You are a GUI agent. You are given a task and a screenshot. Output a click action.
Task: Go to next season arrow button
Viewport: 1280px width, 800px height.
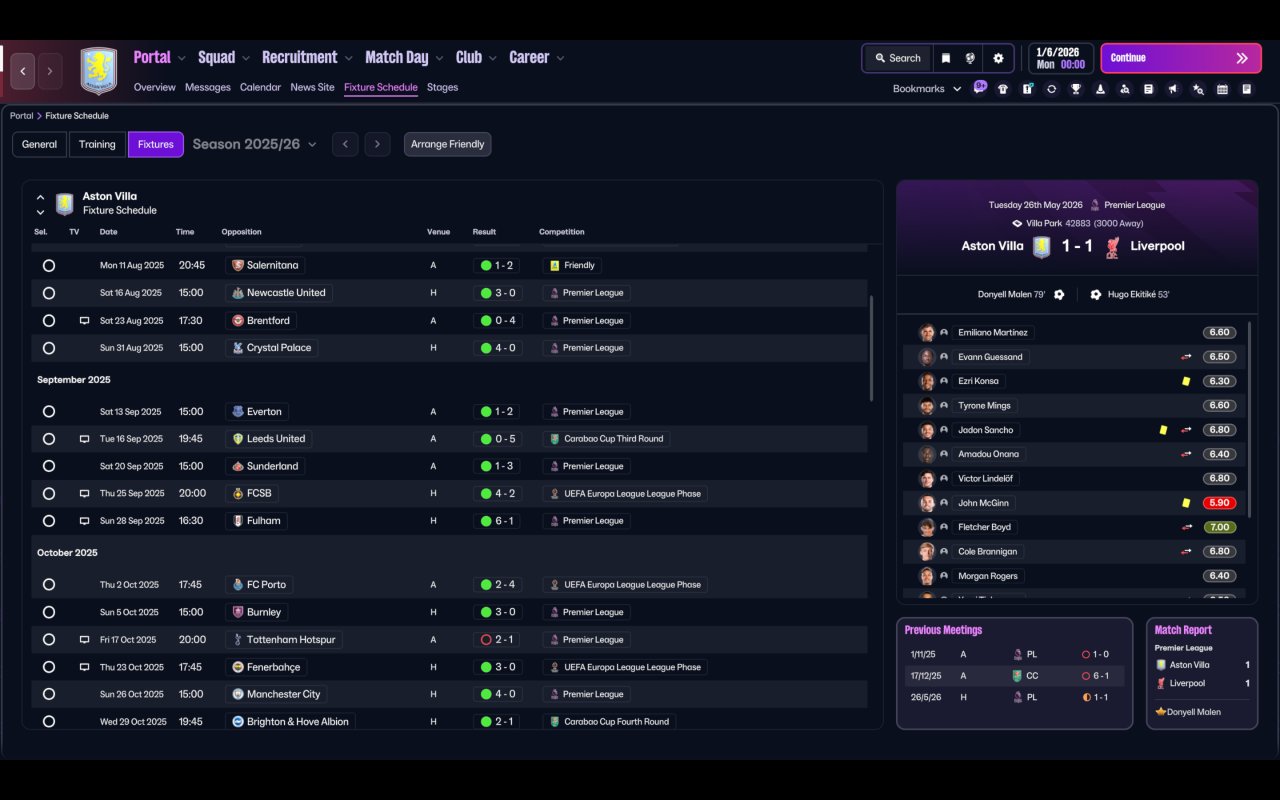point(377,145)
